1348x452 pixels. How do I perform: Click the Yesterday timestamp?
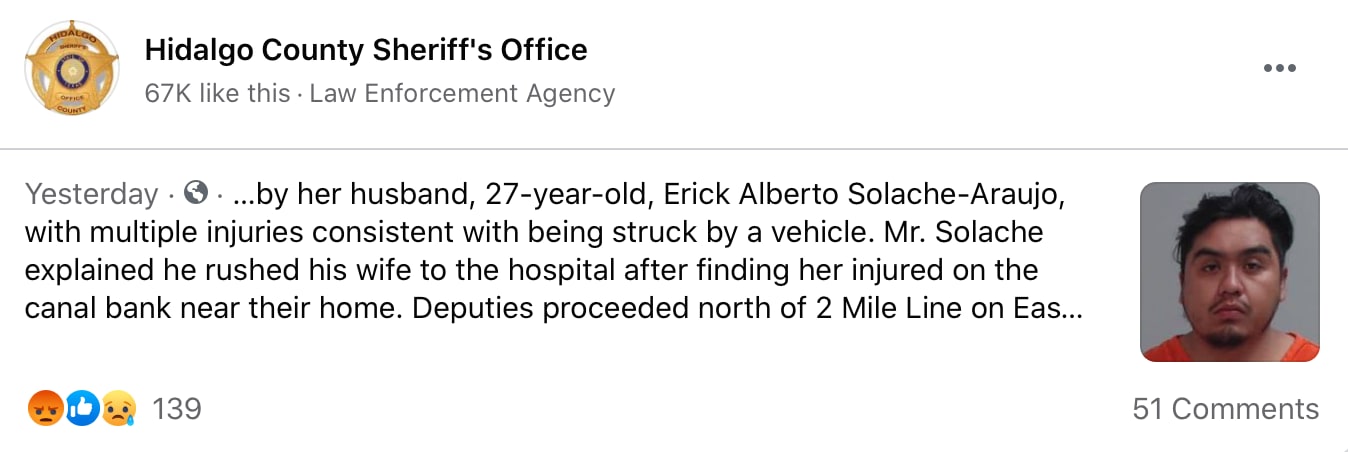(x=91, y=193)
